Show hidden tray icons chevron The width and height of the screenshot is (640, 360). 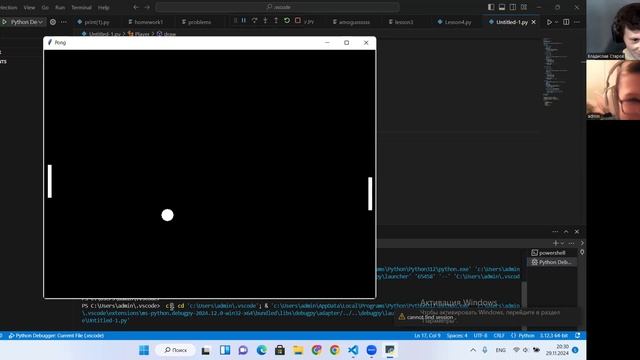pyautogui.click(x=473, y=350)
